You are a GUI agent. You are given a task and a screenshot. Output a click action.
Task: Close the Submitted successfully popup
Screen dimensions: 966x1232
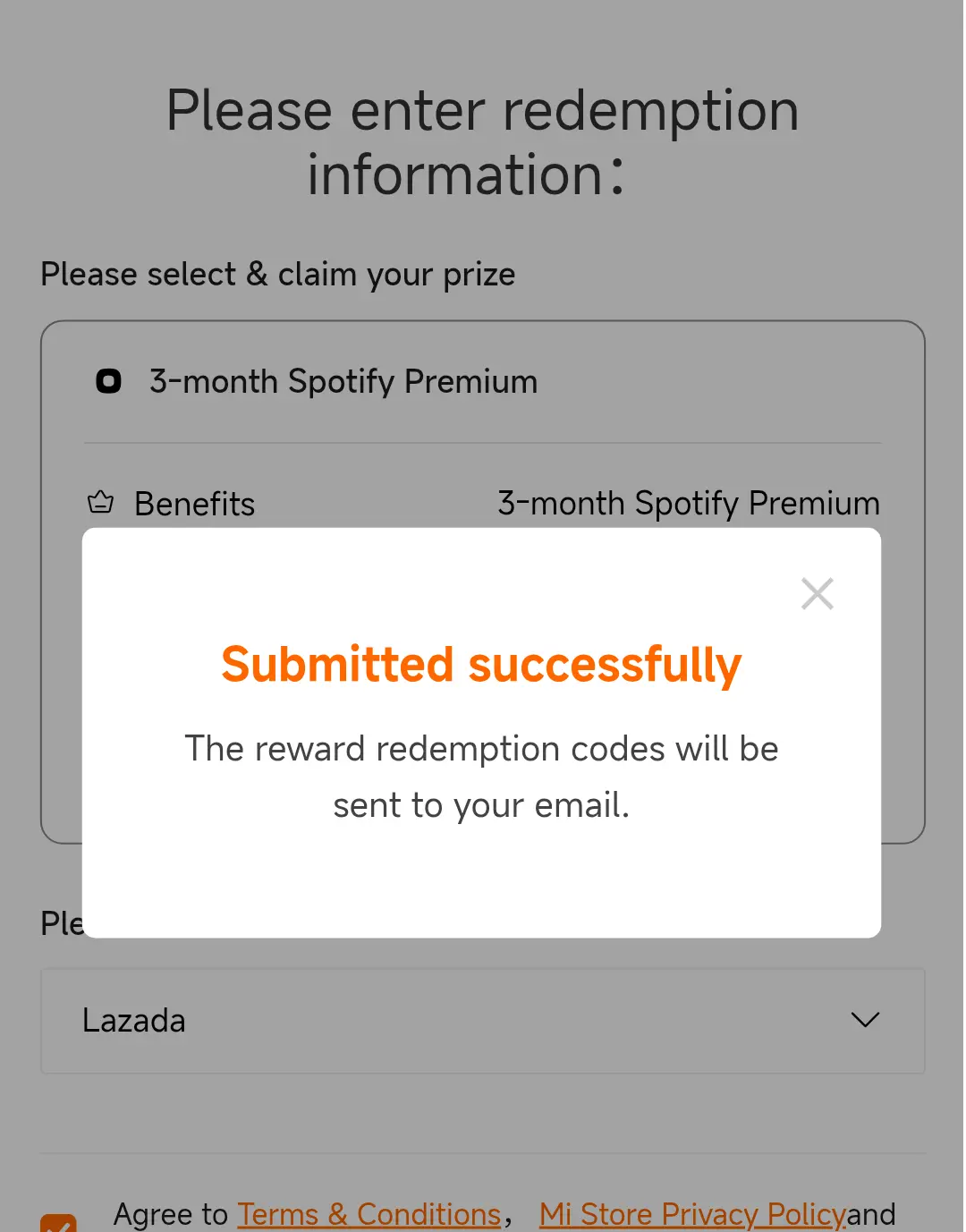pyautogui.click(x=818, y=593)
